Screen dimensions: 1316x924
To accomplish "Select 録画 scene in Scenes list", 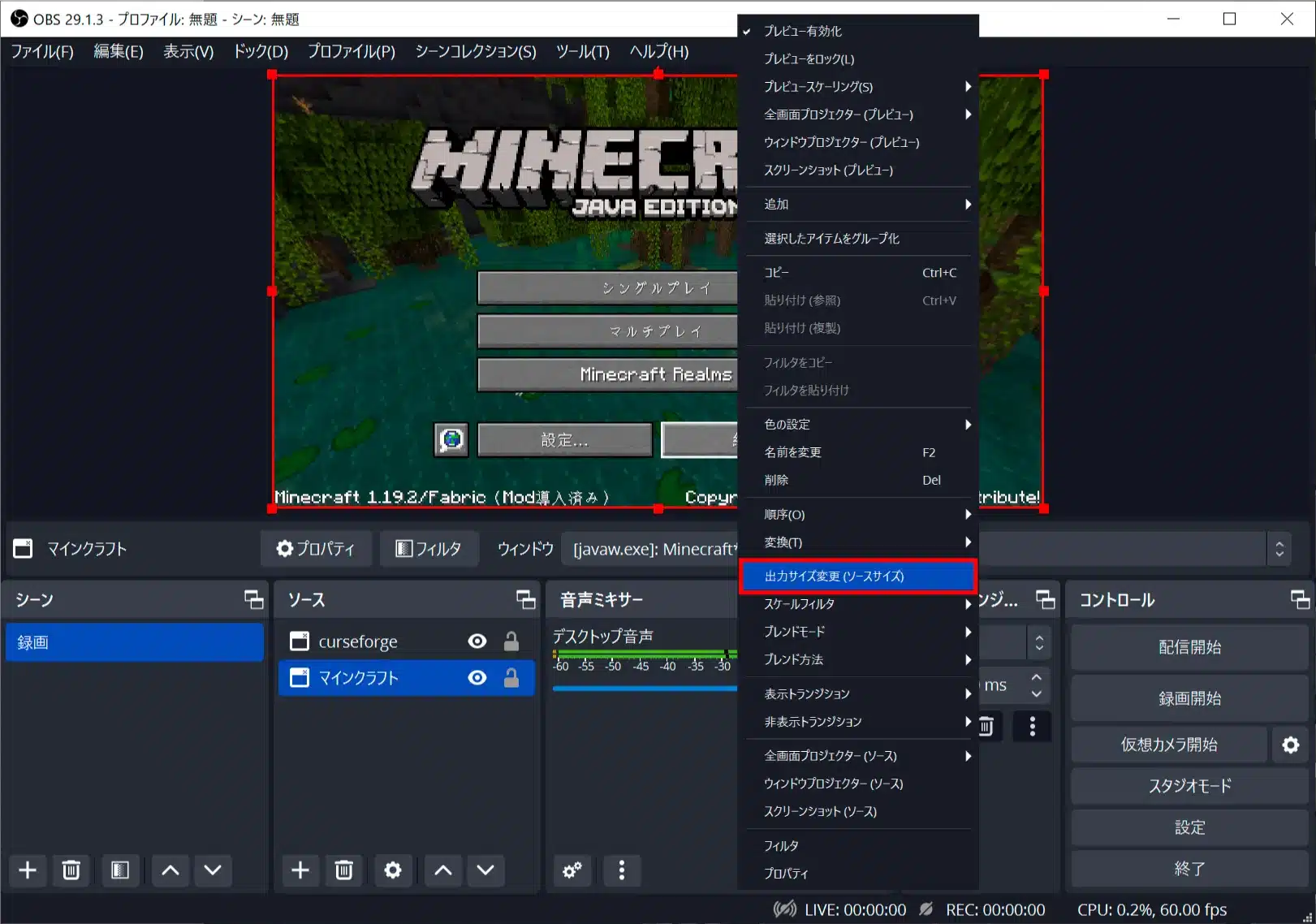I will pos(135,642).
